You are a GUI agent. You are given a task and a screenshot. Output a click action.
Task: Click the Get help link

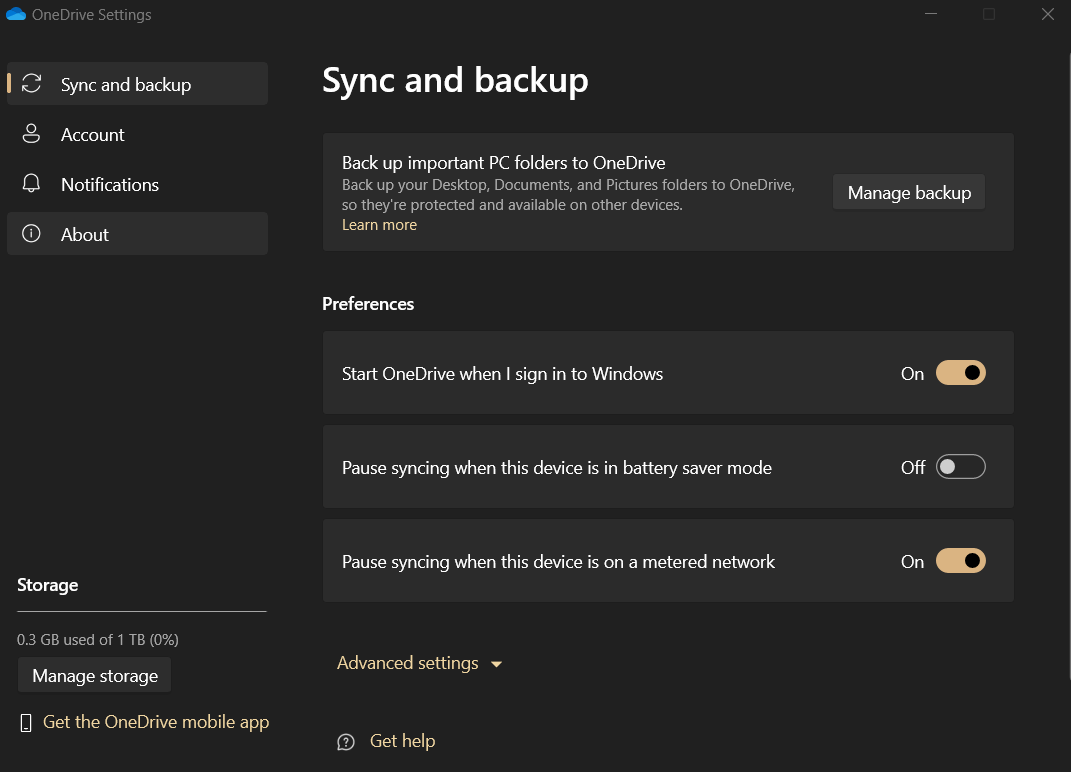point(402,741)
